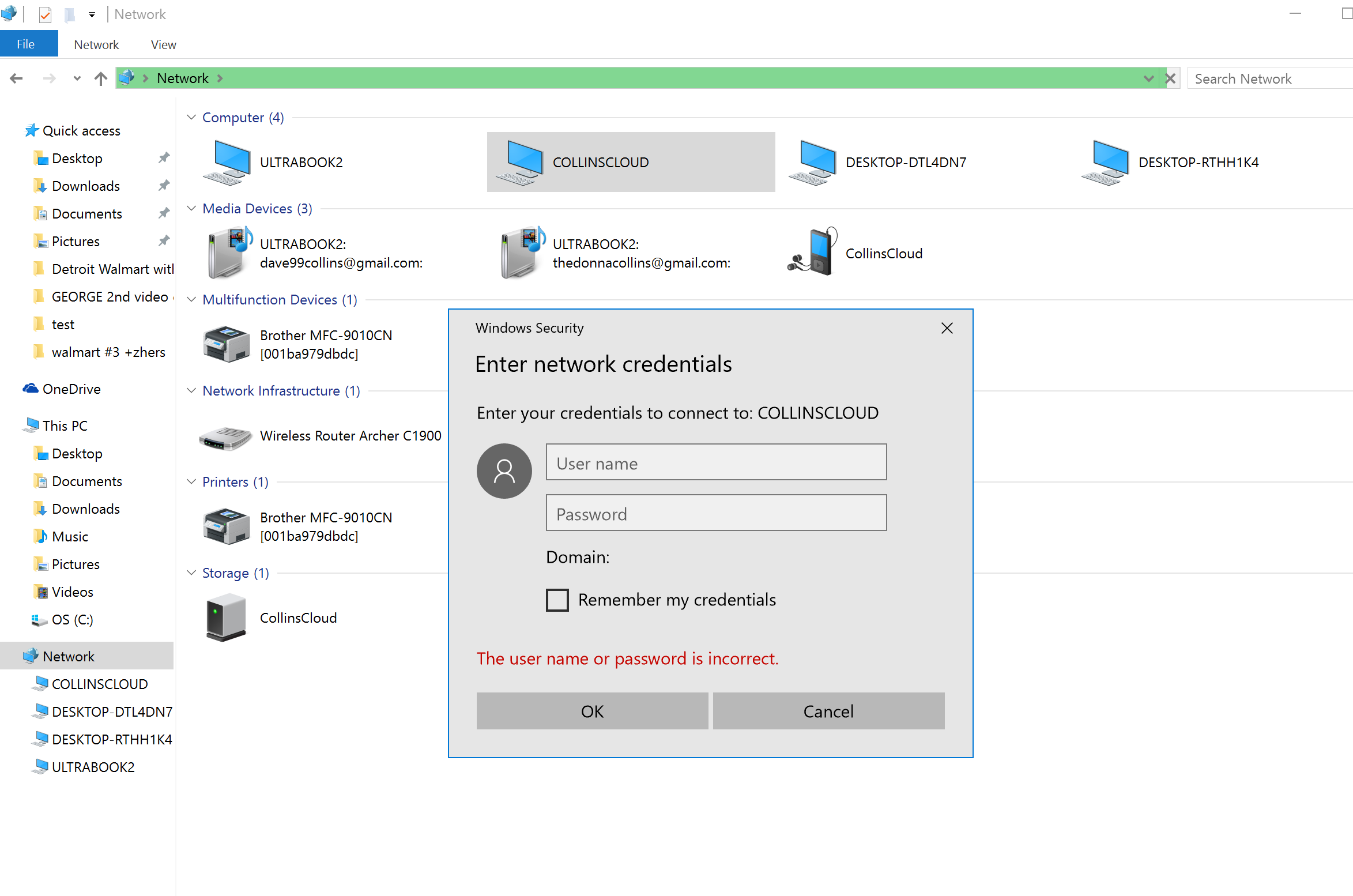Click the CollinsCloud storage device icon
Viewport: 1353px width, 896px height.
(226, 619)
